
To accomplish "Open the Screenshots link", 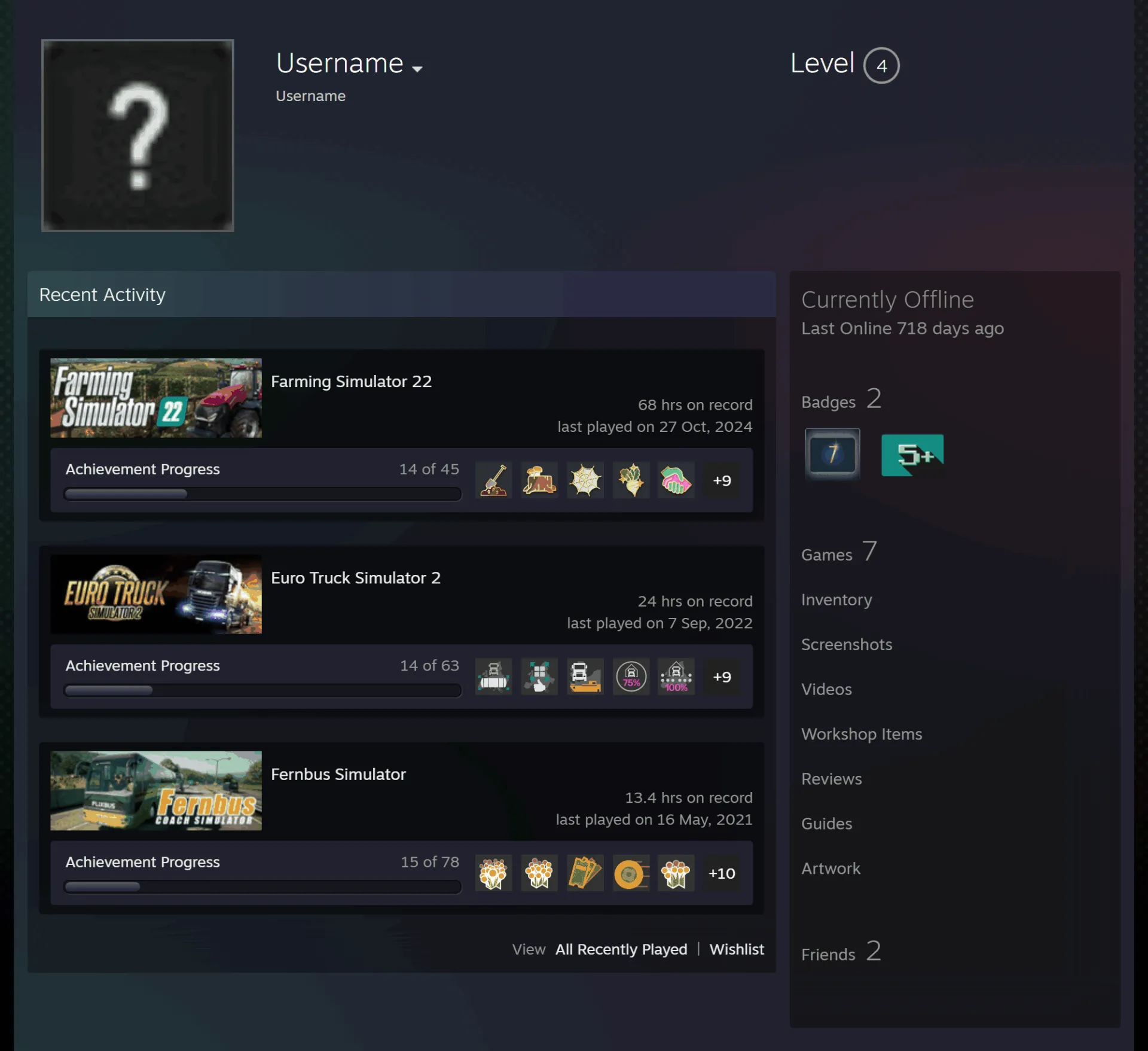I will pyautogui.click(x=847, y=644).
